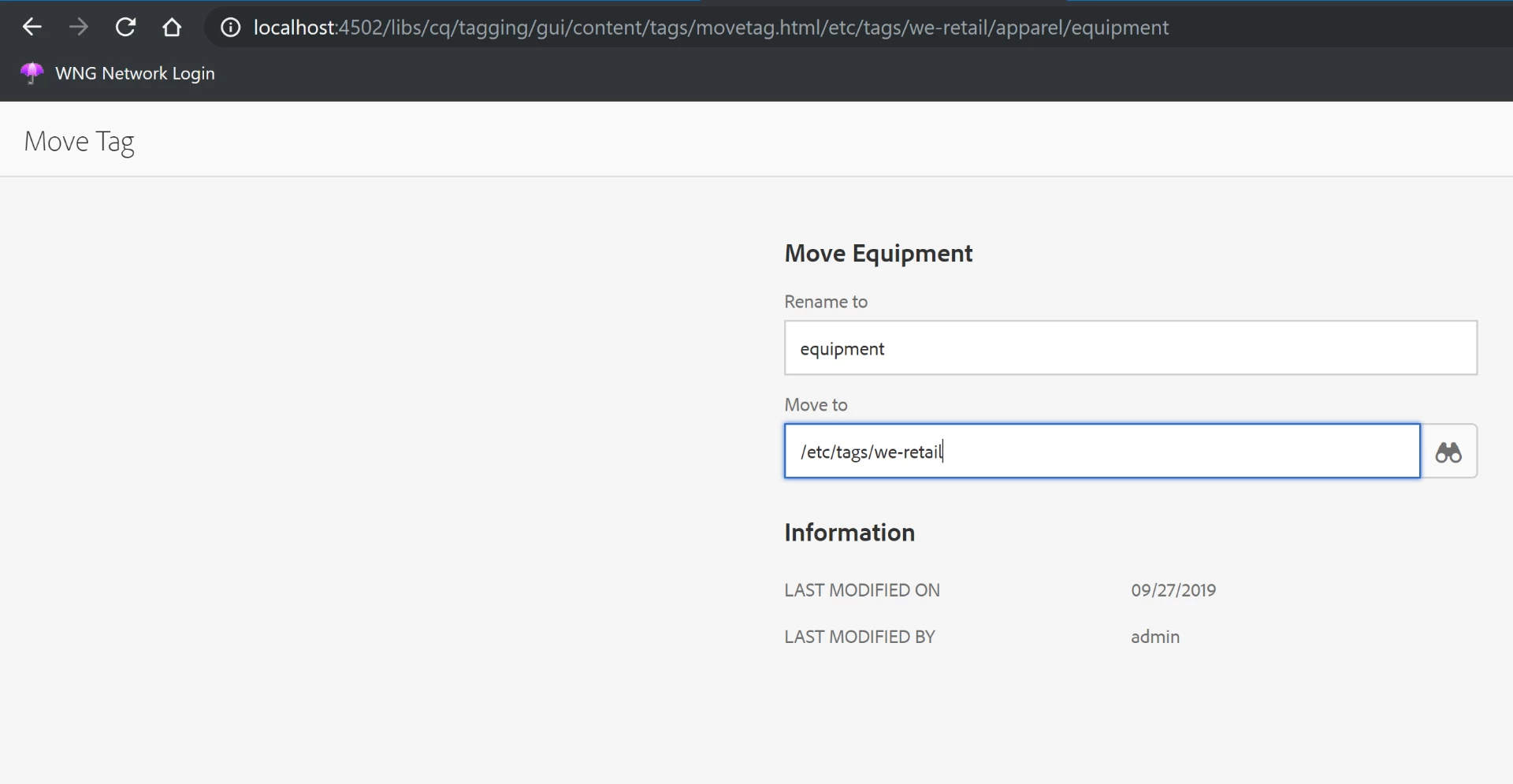Open the binoculars path browser icon
1513x784 pixels.
point(1448,451)
